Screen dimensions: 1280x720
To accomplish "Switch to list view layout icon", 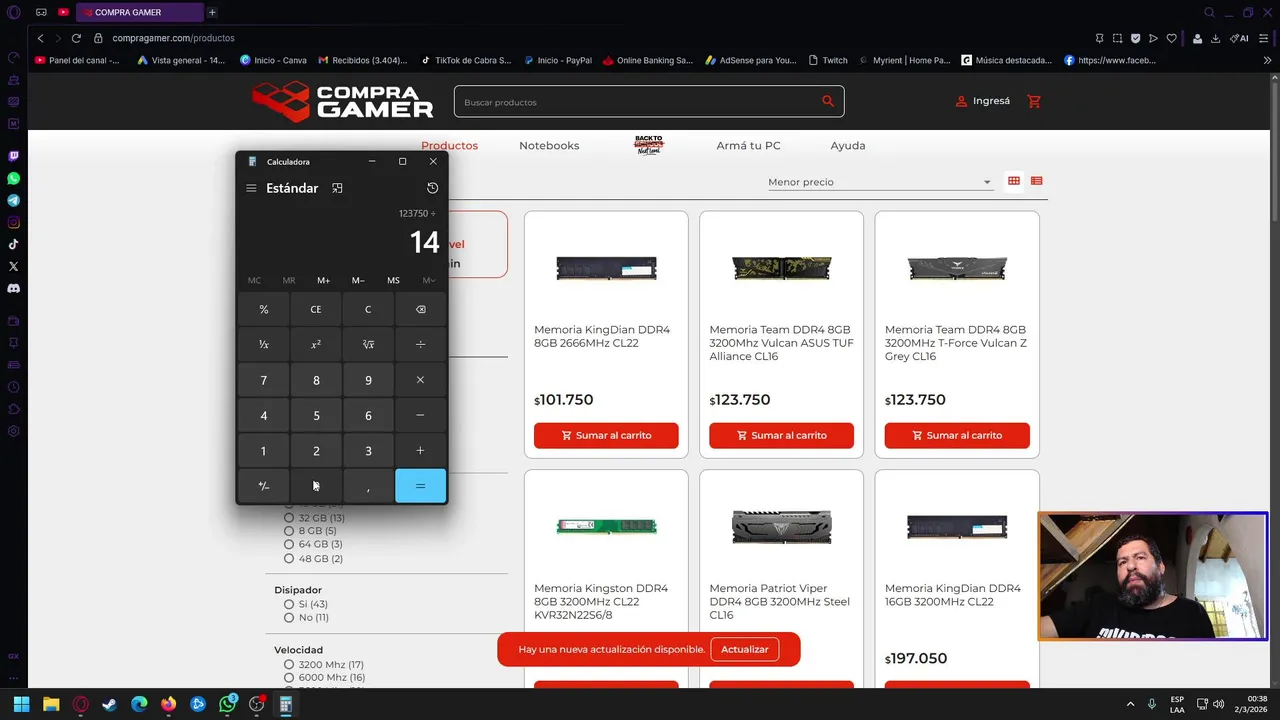I will click(1037, 181).
